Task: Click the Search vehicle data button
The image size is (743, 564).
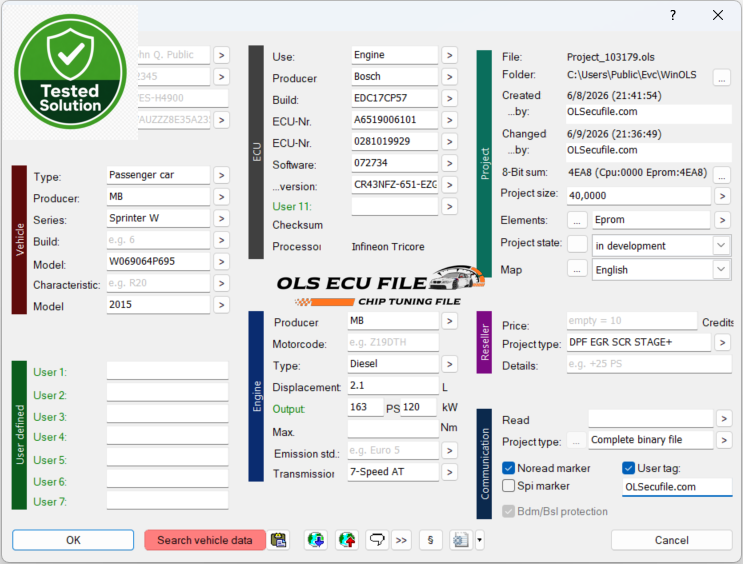Action: [205, 540]
